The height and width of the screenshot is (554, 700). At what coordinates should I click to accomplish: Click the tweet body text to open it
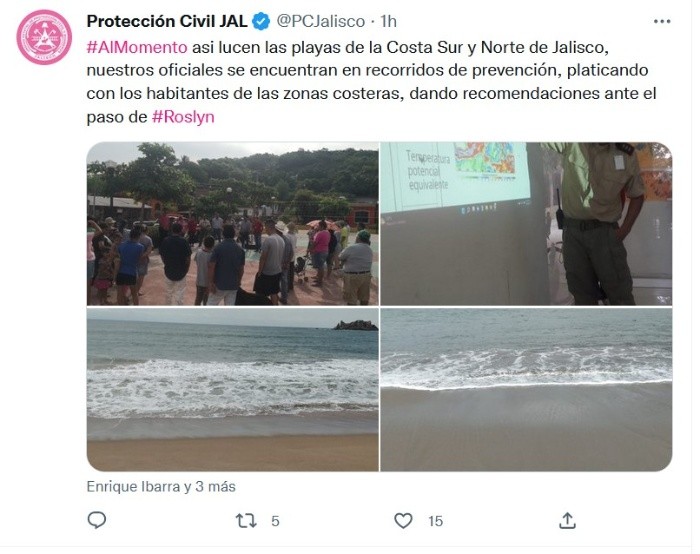click(x=371, y=82)
